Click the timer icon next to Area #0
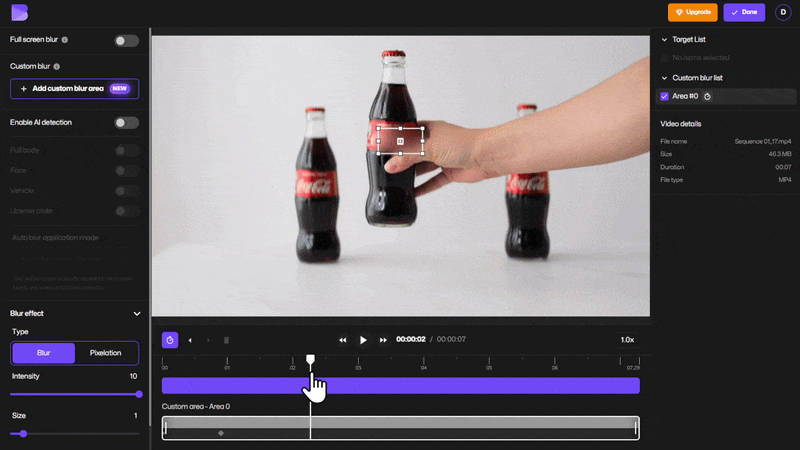Image resolution: width=800 pixels, height=450 pixels. [707, 96]
